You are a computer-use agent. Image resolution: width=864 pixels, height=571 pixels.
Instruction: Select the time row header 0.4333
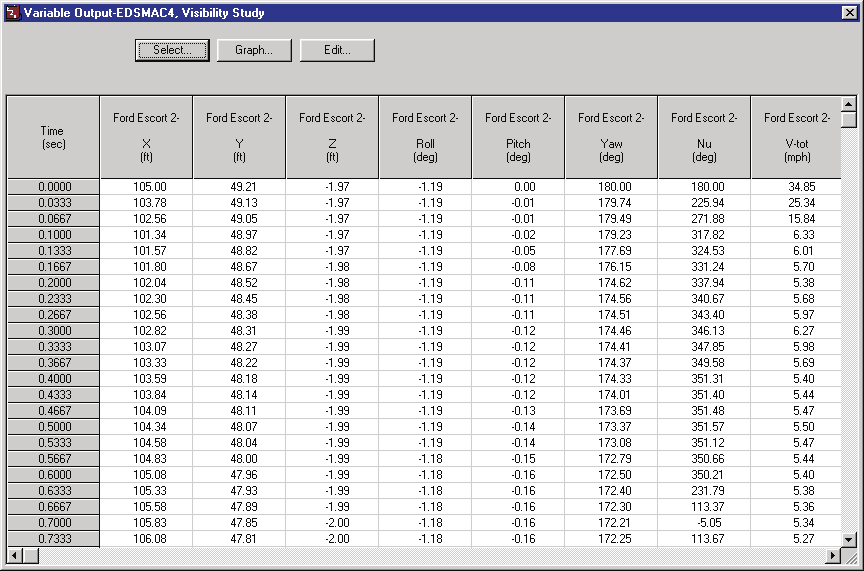point(53,395)
